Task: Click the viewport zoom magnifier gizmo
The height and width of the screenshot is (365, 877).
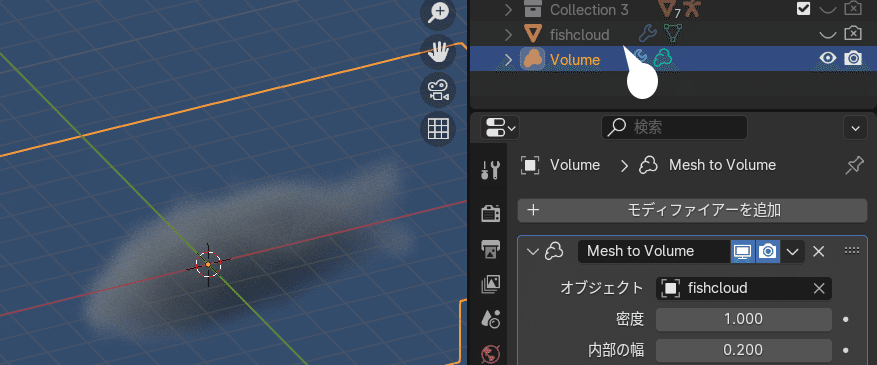Action: click(439, 13)
